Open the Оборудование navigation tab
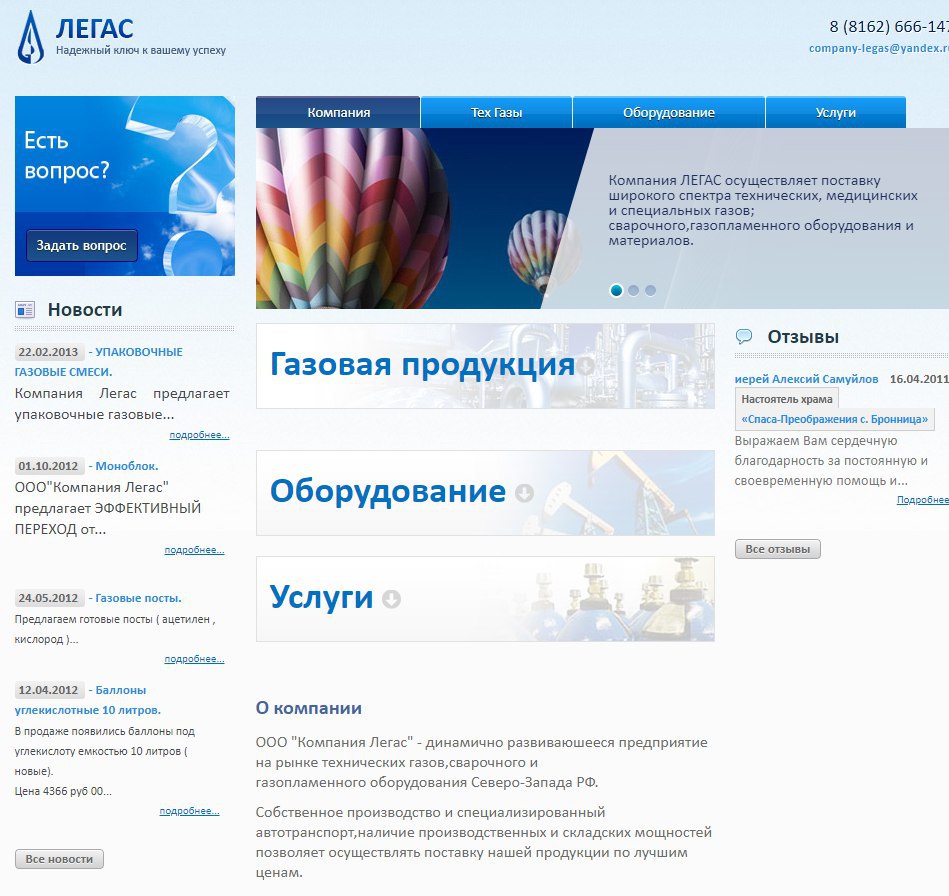The width and height of the screenshot is (949, 896). click(669, 112)
